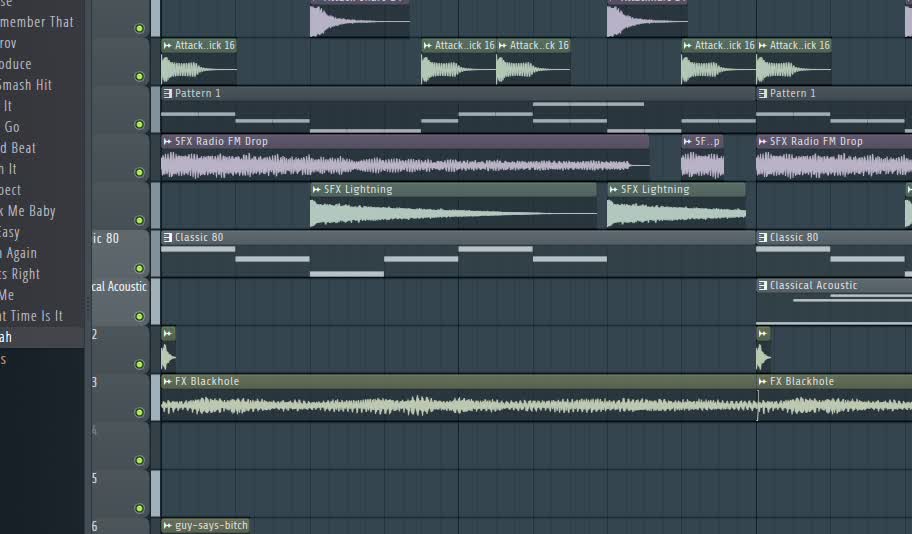This screenshot has width=912, height=534.
Task: Click the pattern icon on first Pattern 1 clip
Action: pos(168,93)
